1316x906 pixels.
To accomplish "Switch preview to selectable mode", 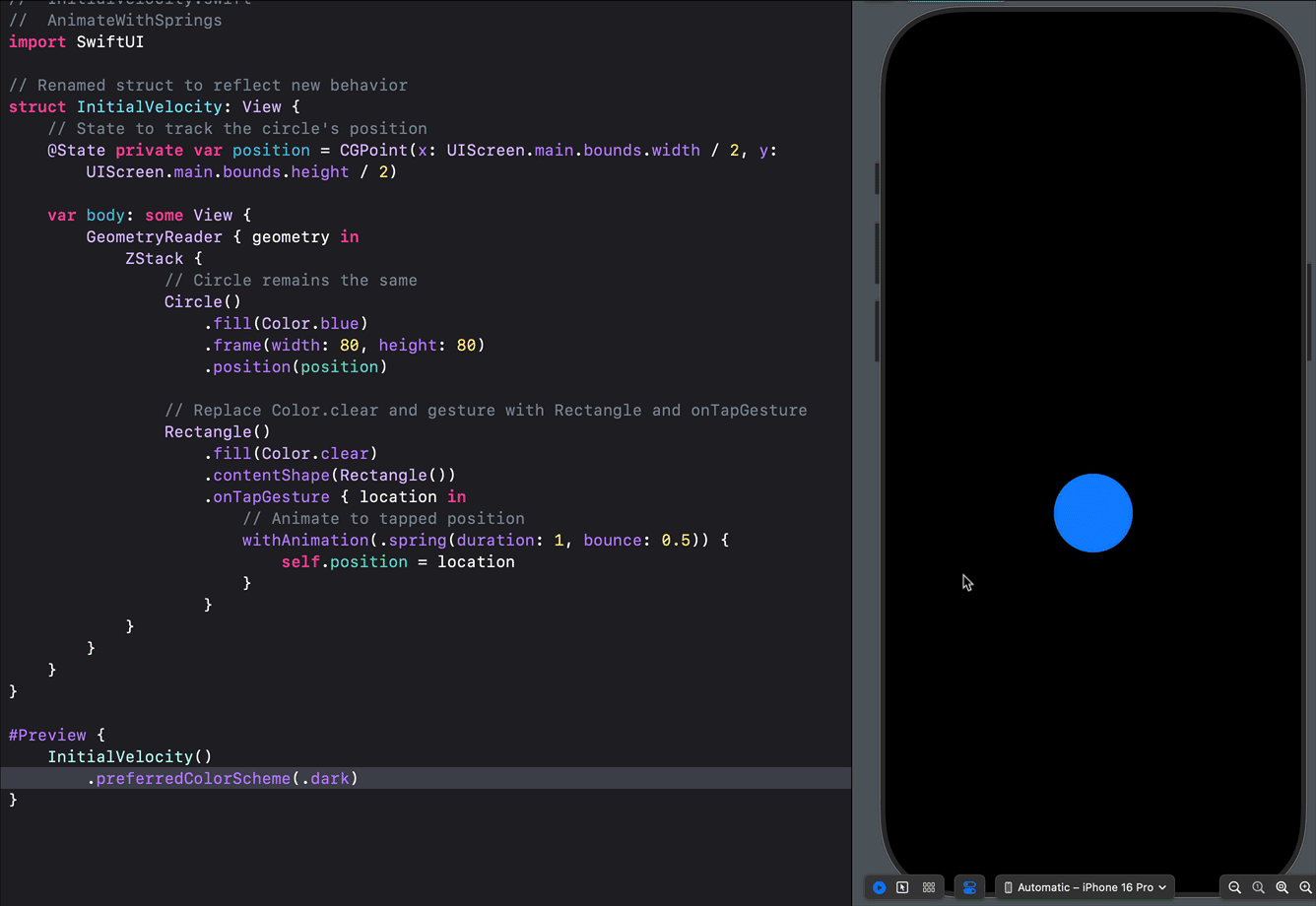I will coord(902,887).
